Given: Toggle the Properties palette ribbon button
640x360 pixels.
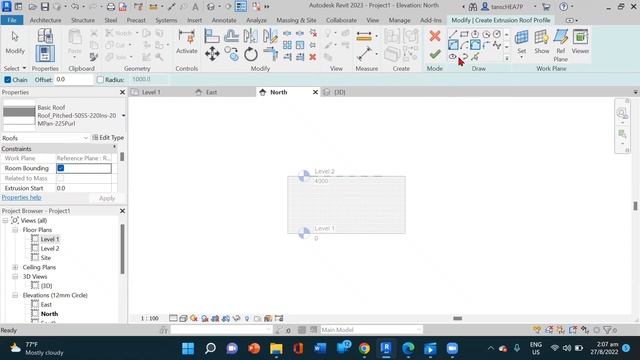Looking at the screenshot, I should click(45, 53).
